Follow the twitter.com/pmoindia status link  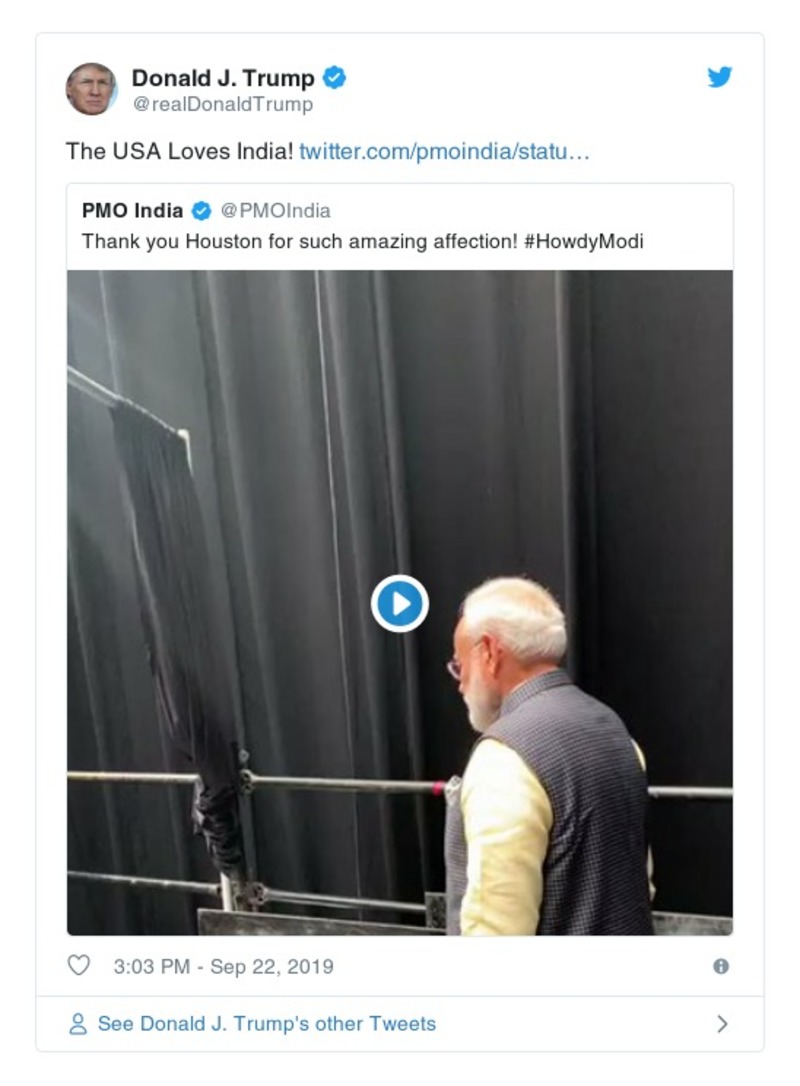(x=444, y=151)
